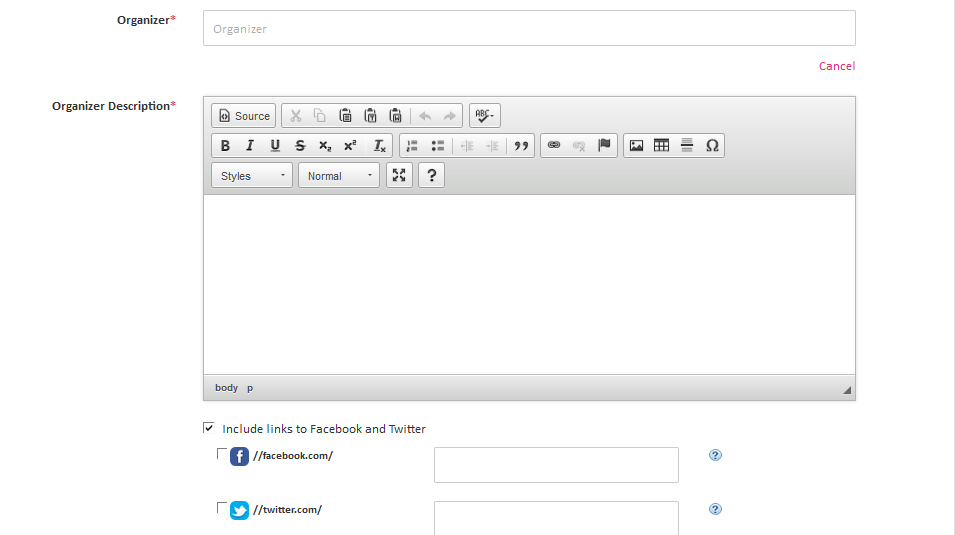Insert an image into description
Image resolution: width=955 pixels, height=535 pixels.
636,146
